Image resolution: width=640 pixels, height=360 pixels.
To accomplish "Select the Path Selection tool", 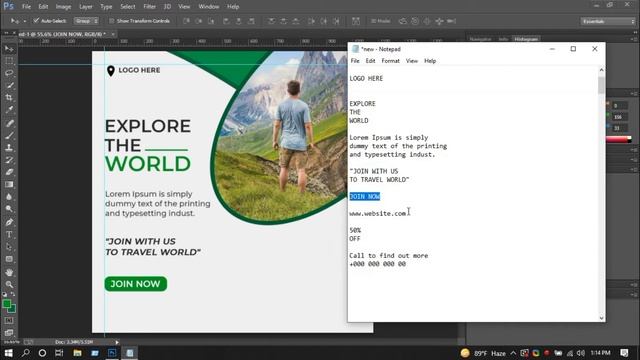I will point(9,247).
